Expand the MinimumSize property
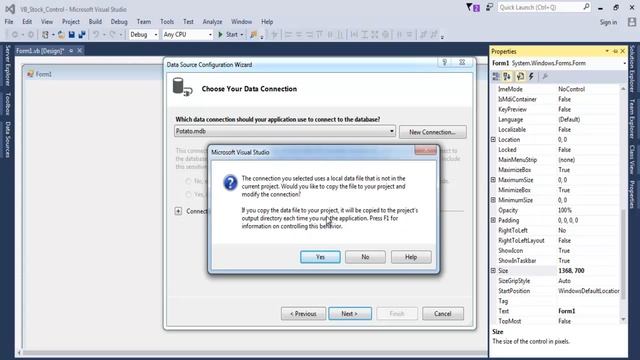The width and height of the screenshot is (640, 360). (x=493, y=200)
